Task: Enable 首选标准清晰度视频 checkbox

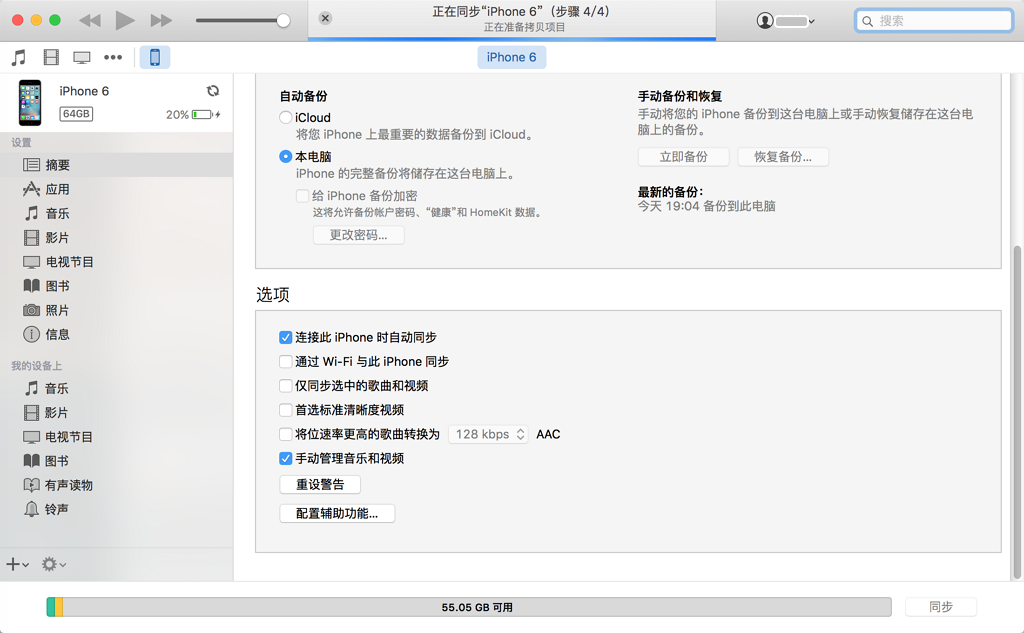Action: [285, 410]
